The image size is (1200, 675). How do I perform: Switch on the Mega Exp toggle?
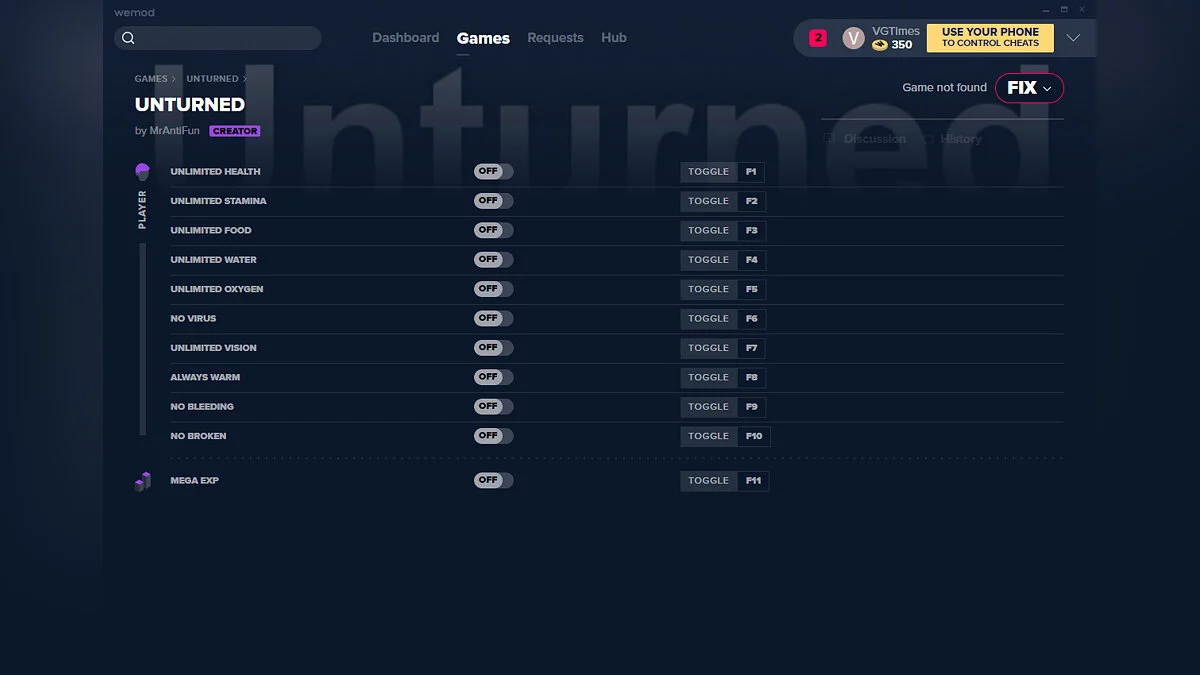(x=493, y=481)
